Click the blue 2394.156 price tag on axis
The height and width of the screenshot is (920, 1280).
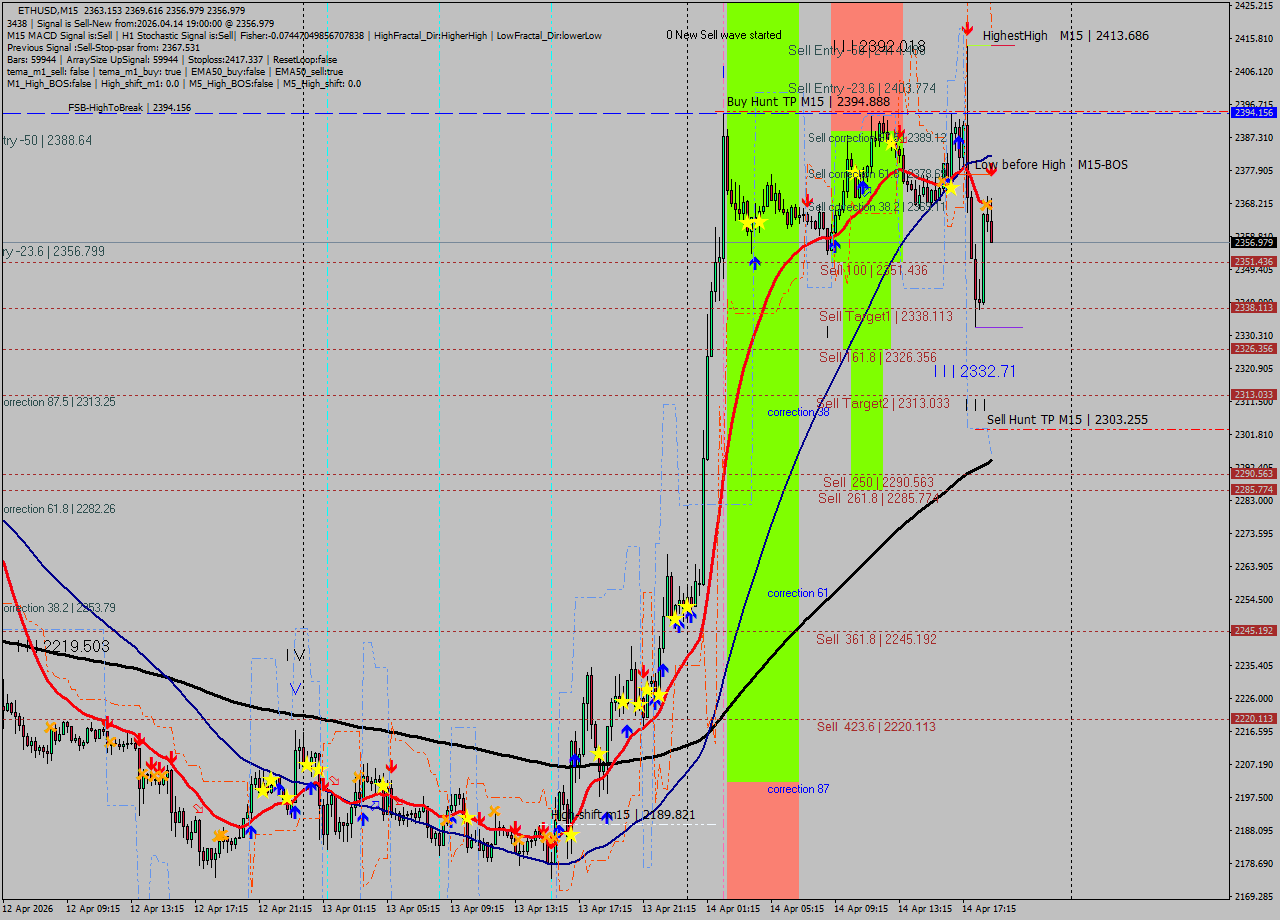(1253, 113)
